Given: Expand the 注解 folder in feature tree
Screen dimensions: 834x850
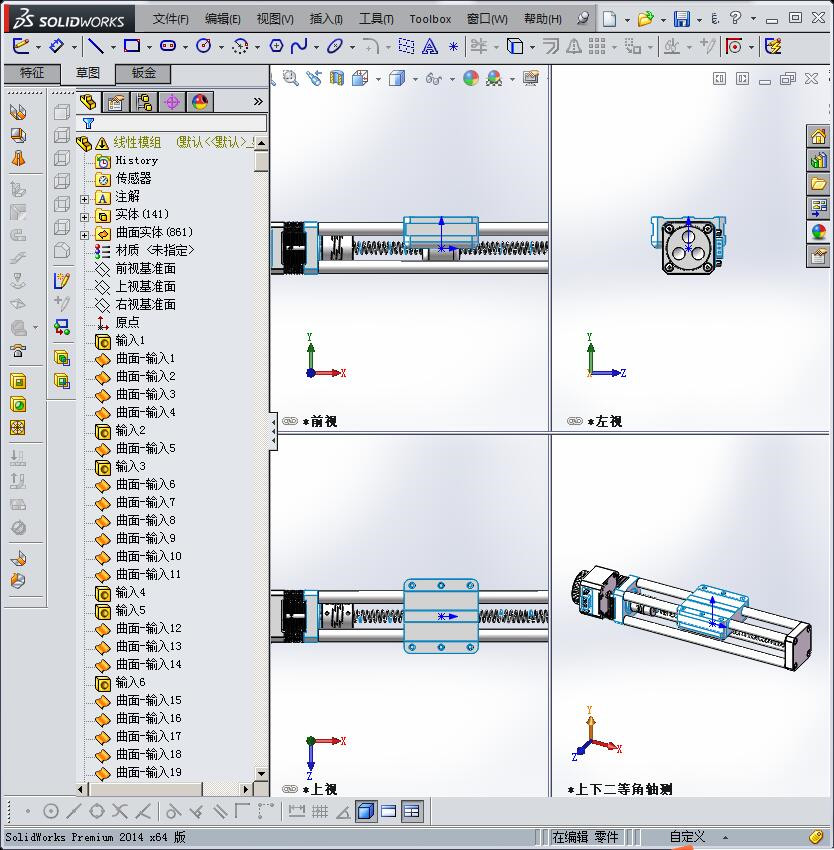Looking at the screenshot, I should [86, 197].
